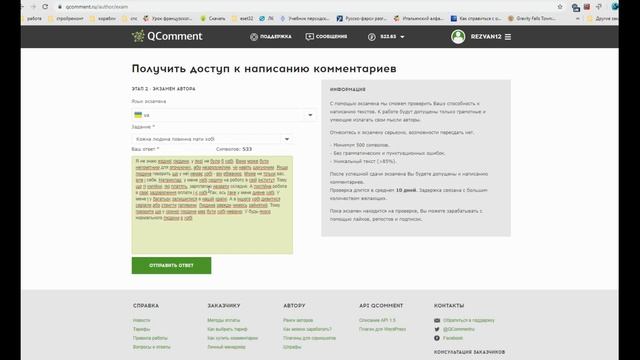Show hidden bookmarks via overflow chevron
This screenshot has height=360, width=640.
(x=578, y=18)
